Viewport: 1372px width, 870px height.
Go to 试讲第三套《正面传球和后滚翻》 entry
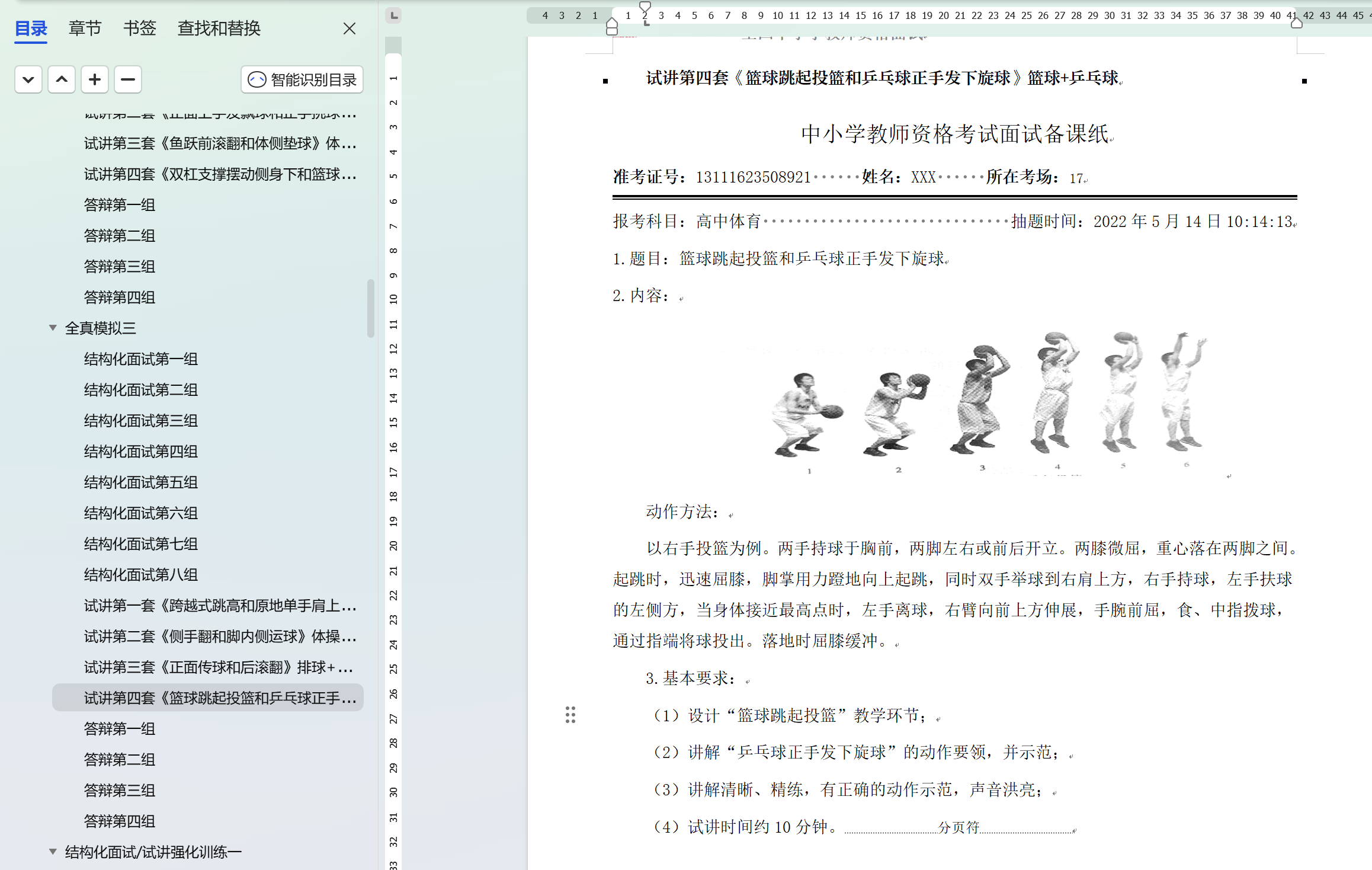pyautogui.click(x=218, y=667)
